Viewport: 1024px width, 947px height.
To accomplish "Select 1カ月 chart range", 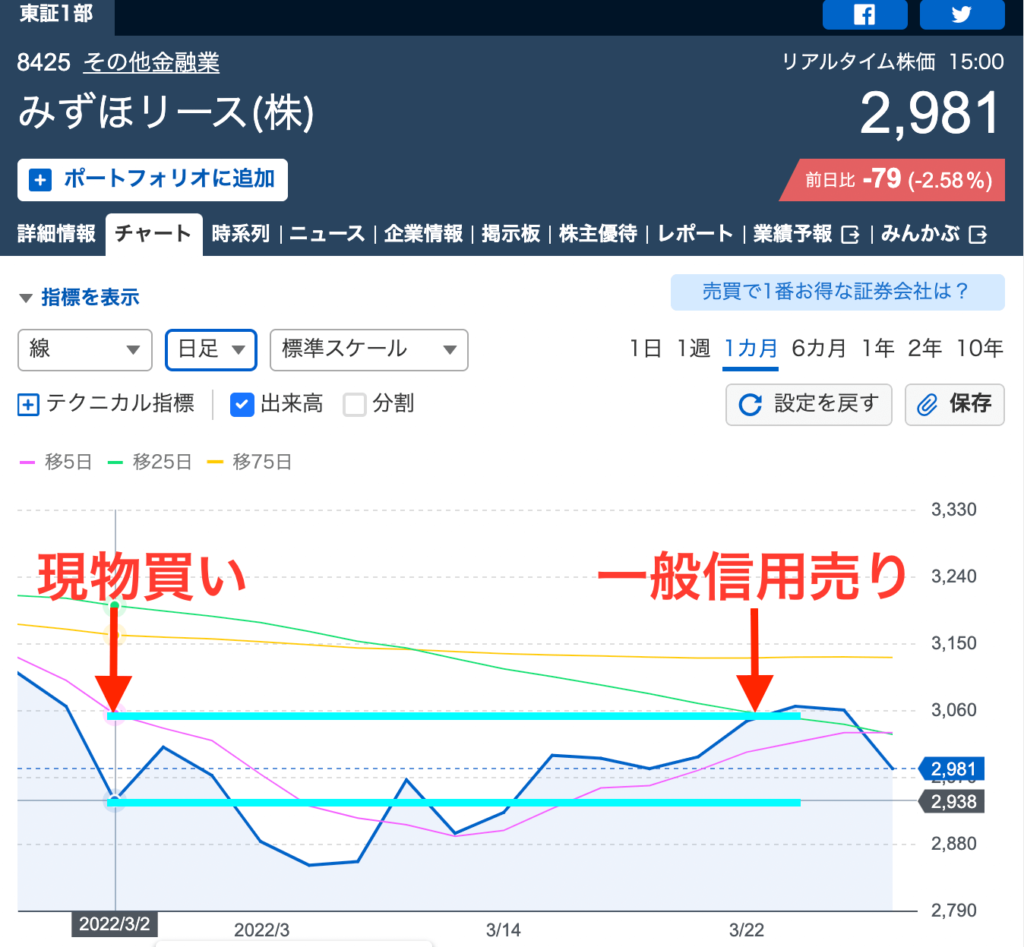I will coord(750,349).
